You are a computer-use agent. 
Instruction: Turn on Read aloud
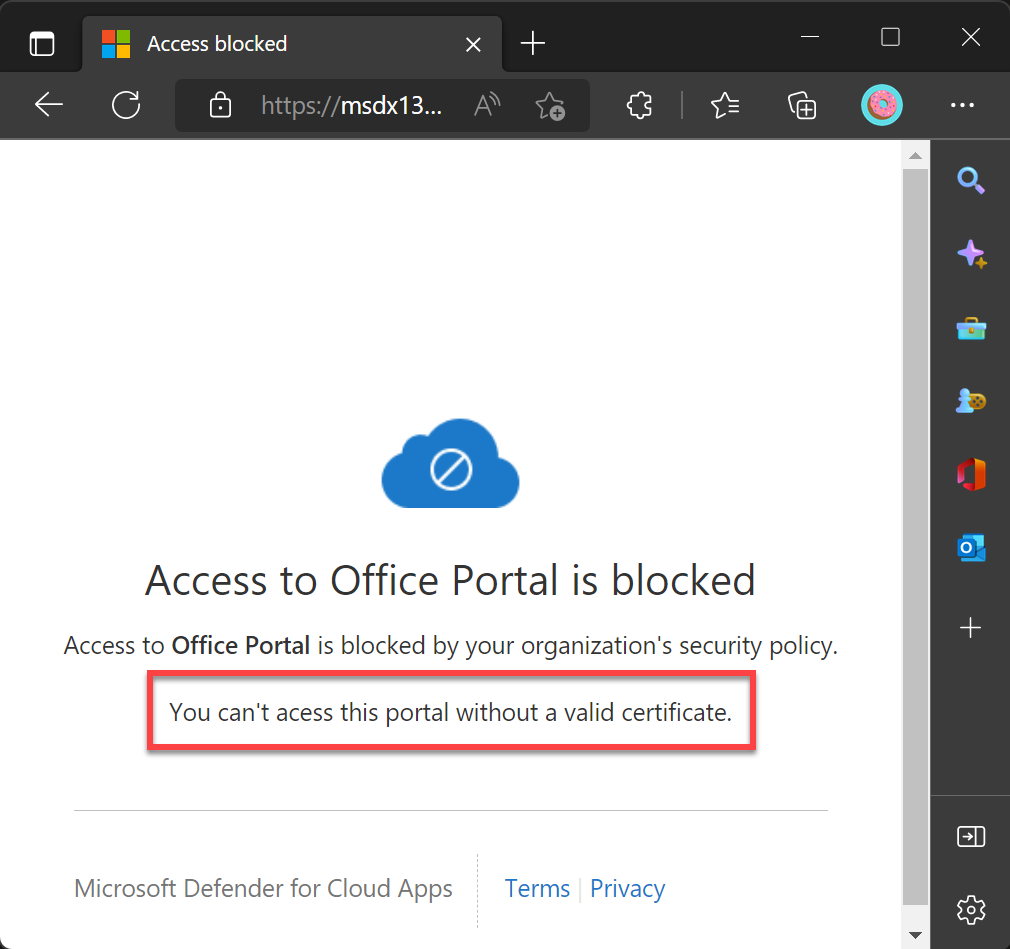[x=487, y=105]
